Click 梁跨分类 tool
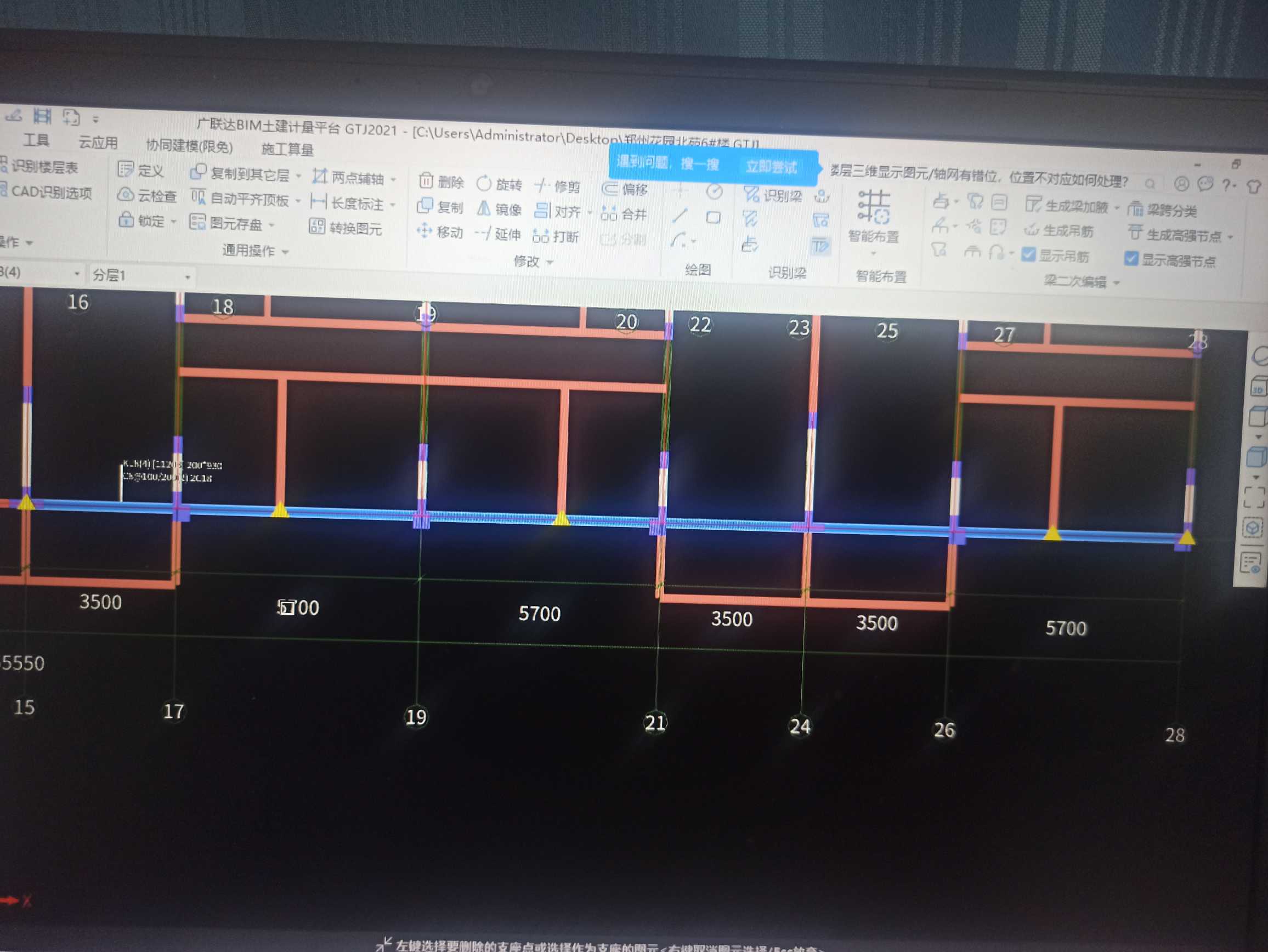1268x952 pixels. 1163,211
